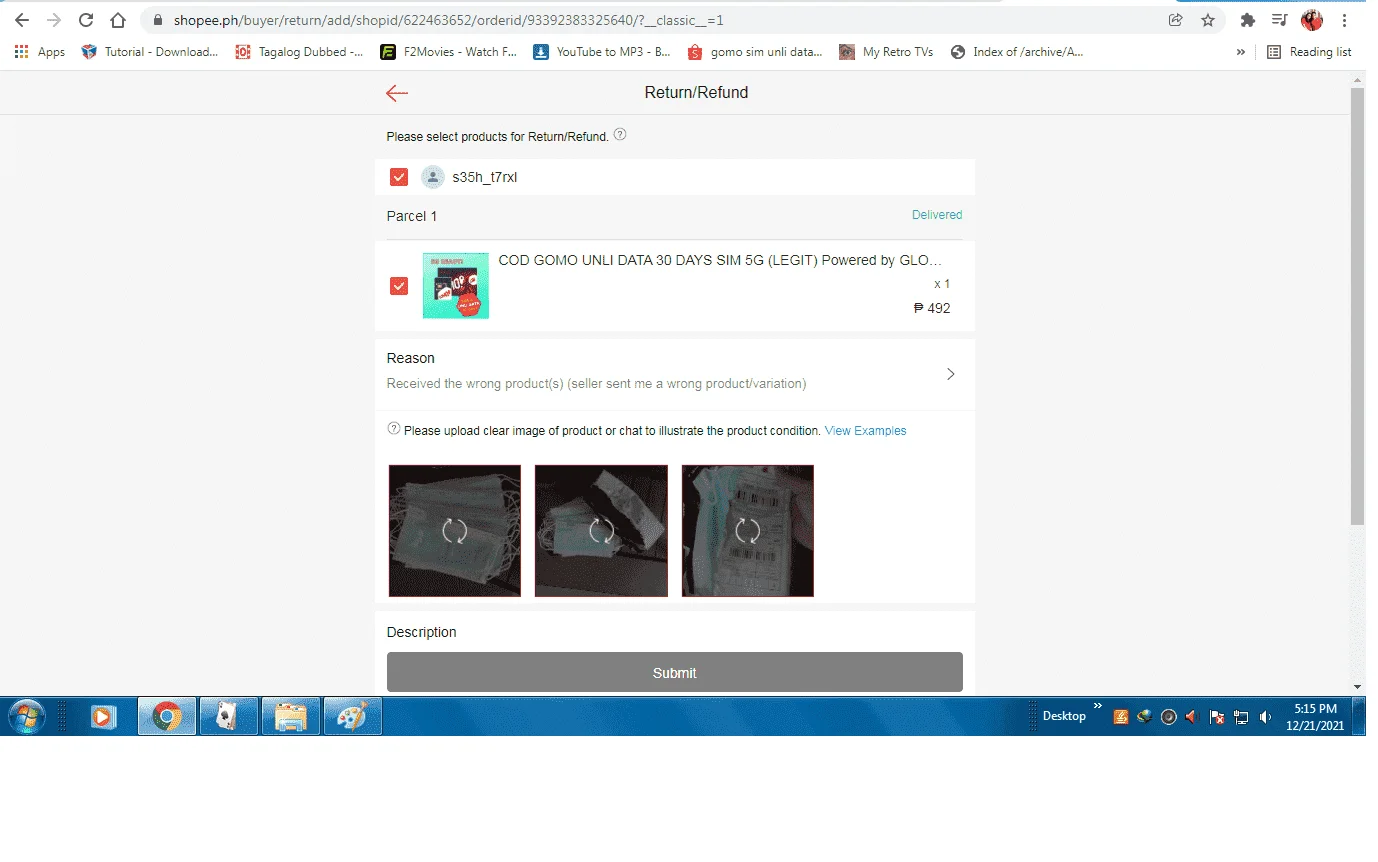The width and height of the screenshot is (1378, 862).
Task: Bookmark this page with the star
Action: (1208, 20)
